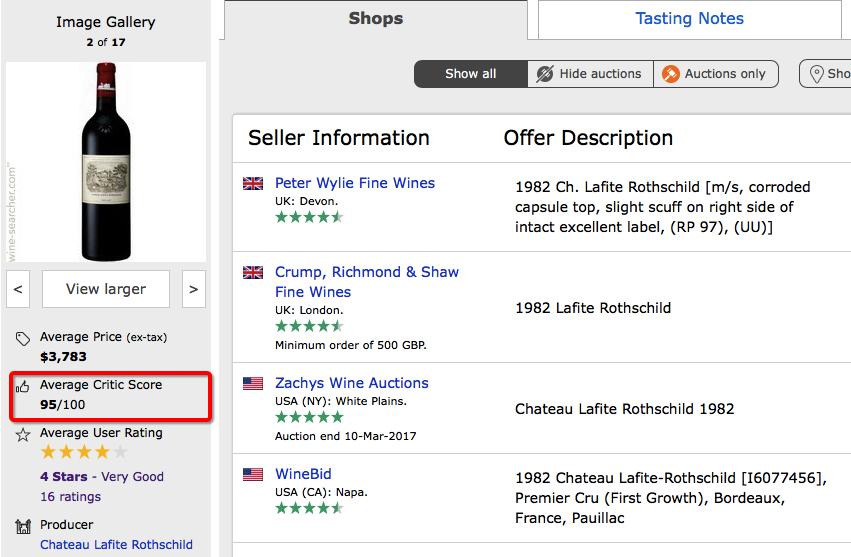Open Chateau Lafite Rothschild producer link
Screen dimensions: 851x557
116,545
